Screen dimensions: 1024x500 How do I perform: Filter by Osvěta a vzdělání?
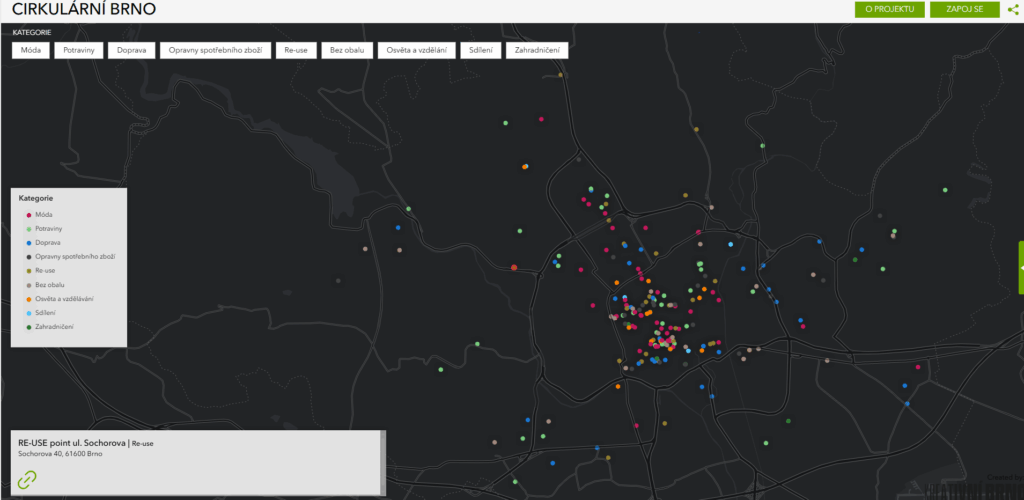point(417,50)
